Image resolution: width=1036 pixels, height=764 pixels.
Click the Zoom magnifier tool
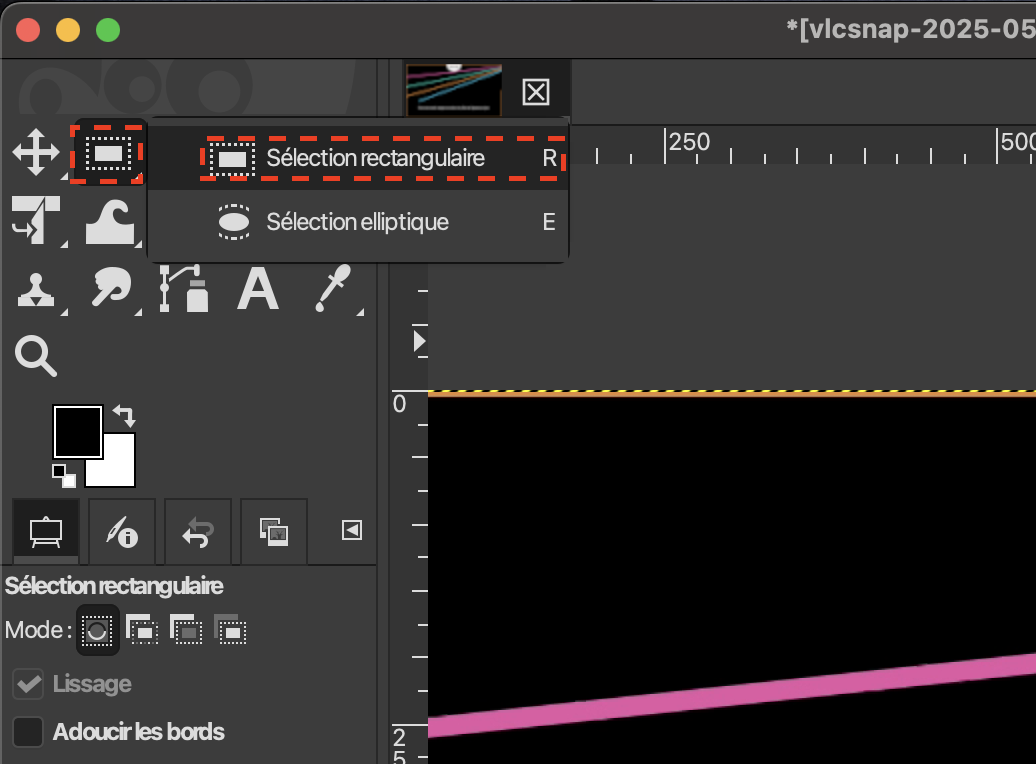(x=36, y=356)
